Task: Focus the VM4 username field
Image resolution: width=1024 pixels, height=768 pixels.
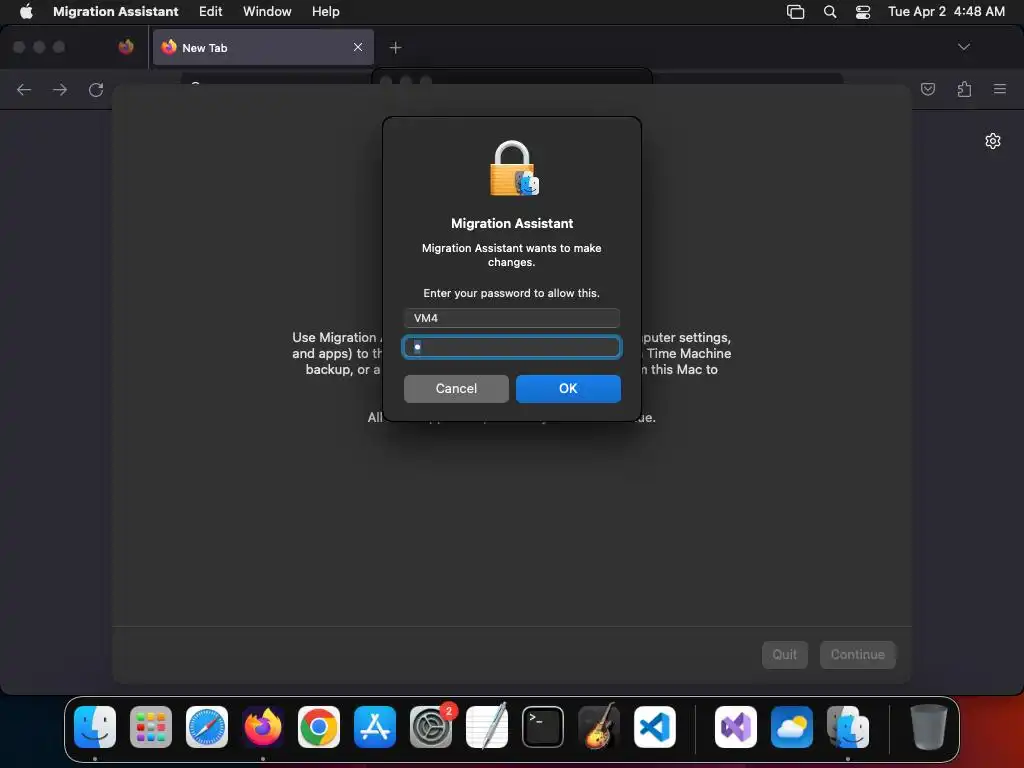Action: 512,318
